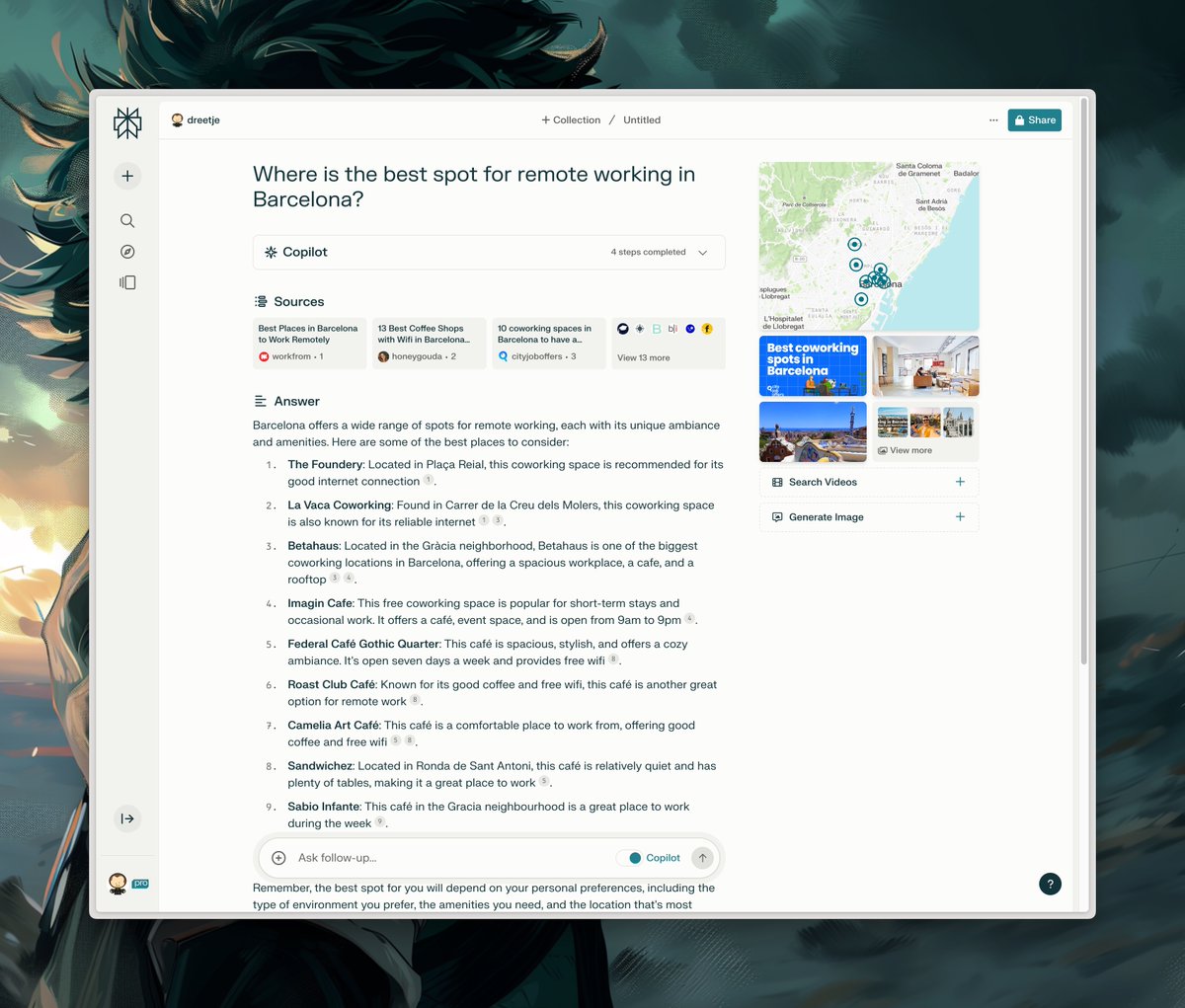Viewport: 1185px width, 1008px height.
Task: Click the Untitled thread title
Action: (642, 120)
